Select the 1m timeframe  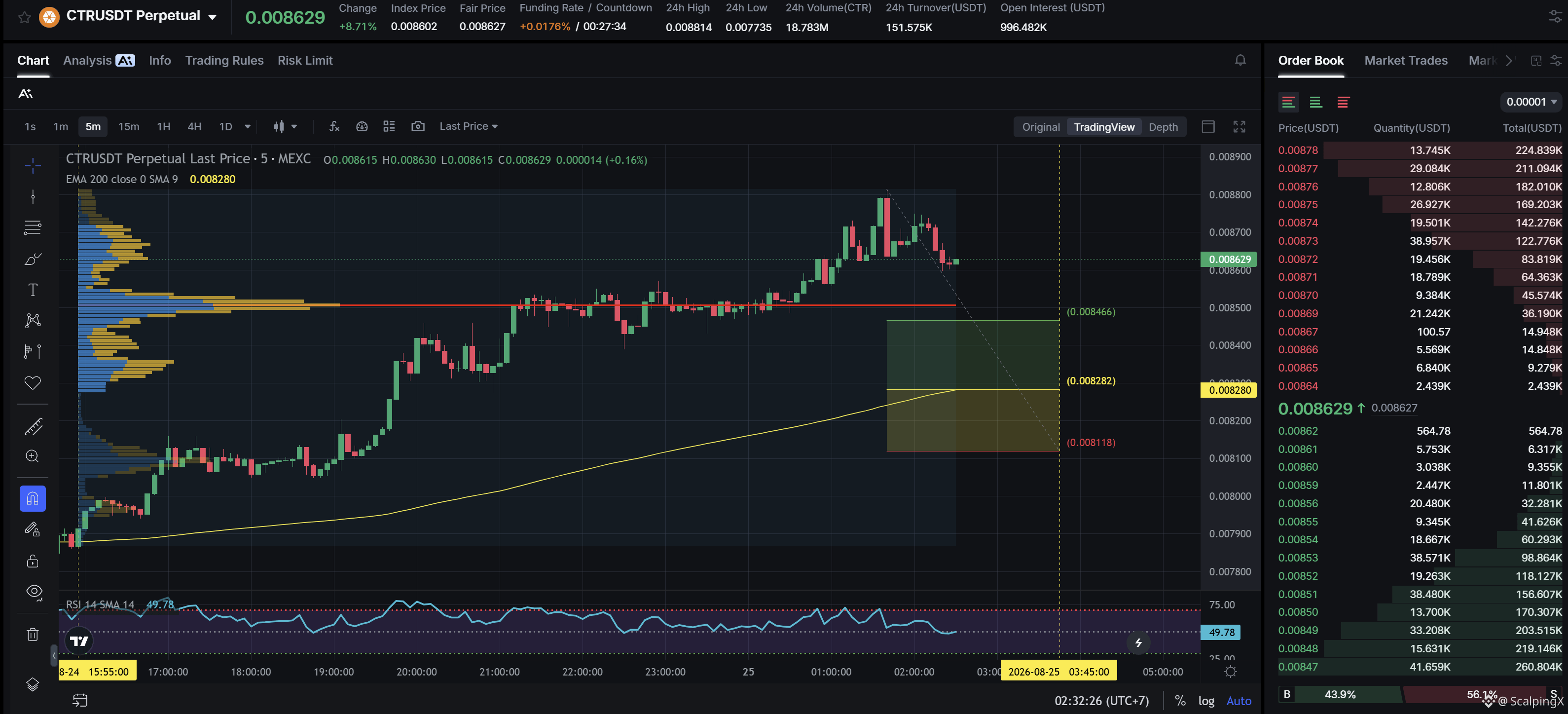60,127
